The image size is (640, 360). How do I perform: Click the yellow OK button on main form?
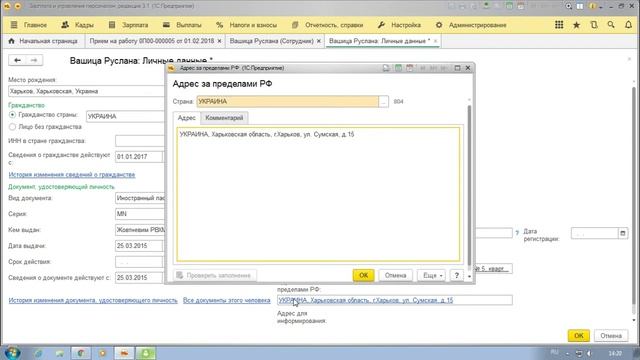tap(579, 336)
